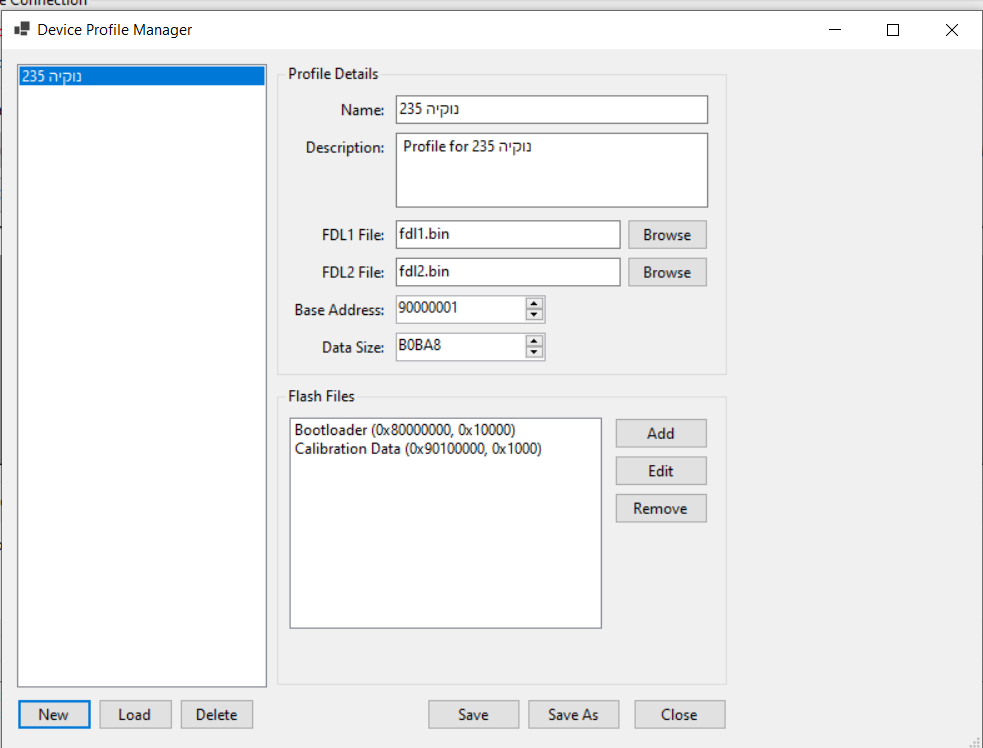This screenshot has height=748, width=983.
Task: Browse for the FDL2 file
Action: (666, 272)
